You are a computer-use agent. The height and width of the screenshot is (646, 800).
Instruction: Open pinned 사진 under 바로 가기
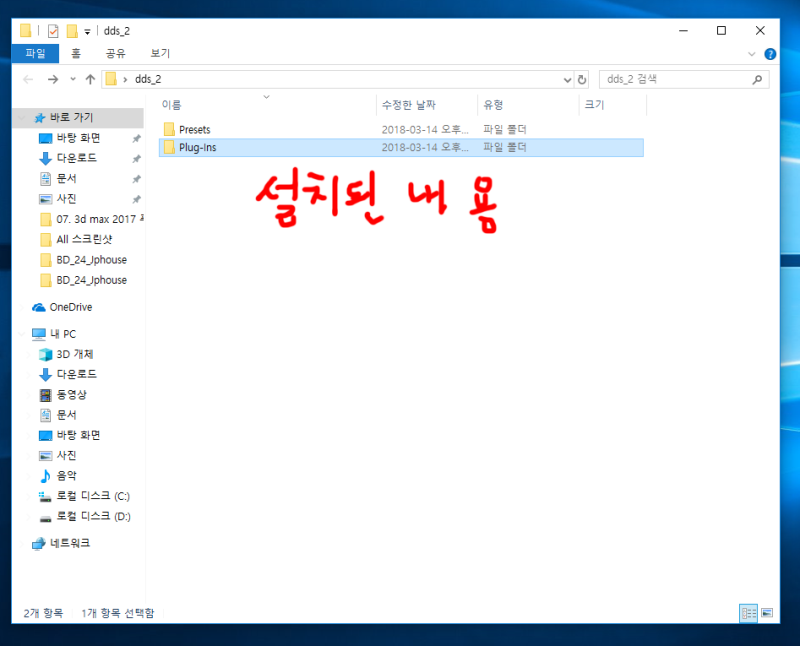point(66,198)
